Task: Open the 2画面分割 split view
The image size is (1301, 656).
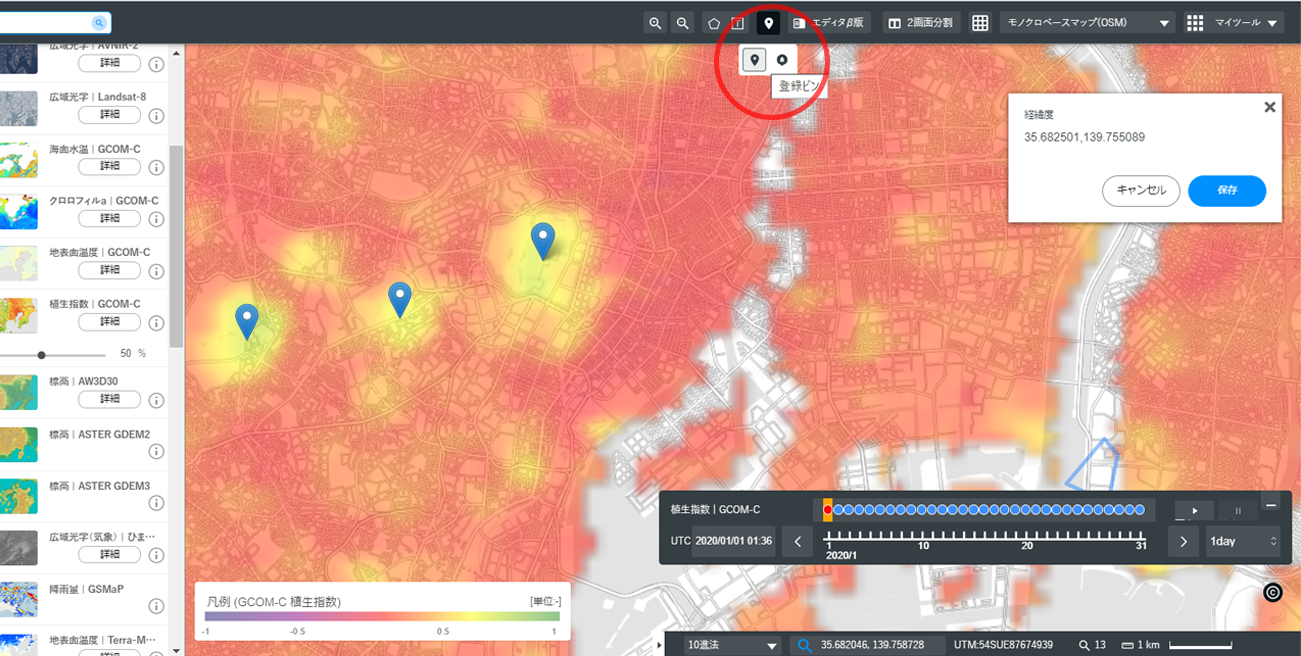Action: (922, 23)
